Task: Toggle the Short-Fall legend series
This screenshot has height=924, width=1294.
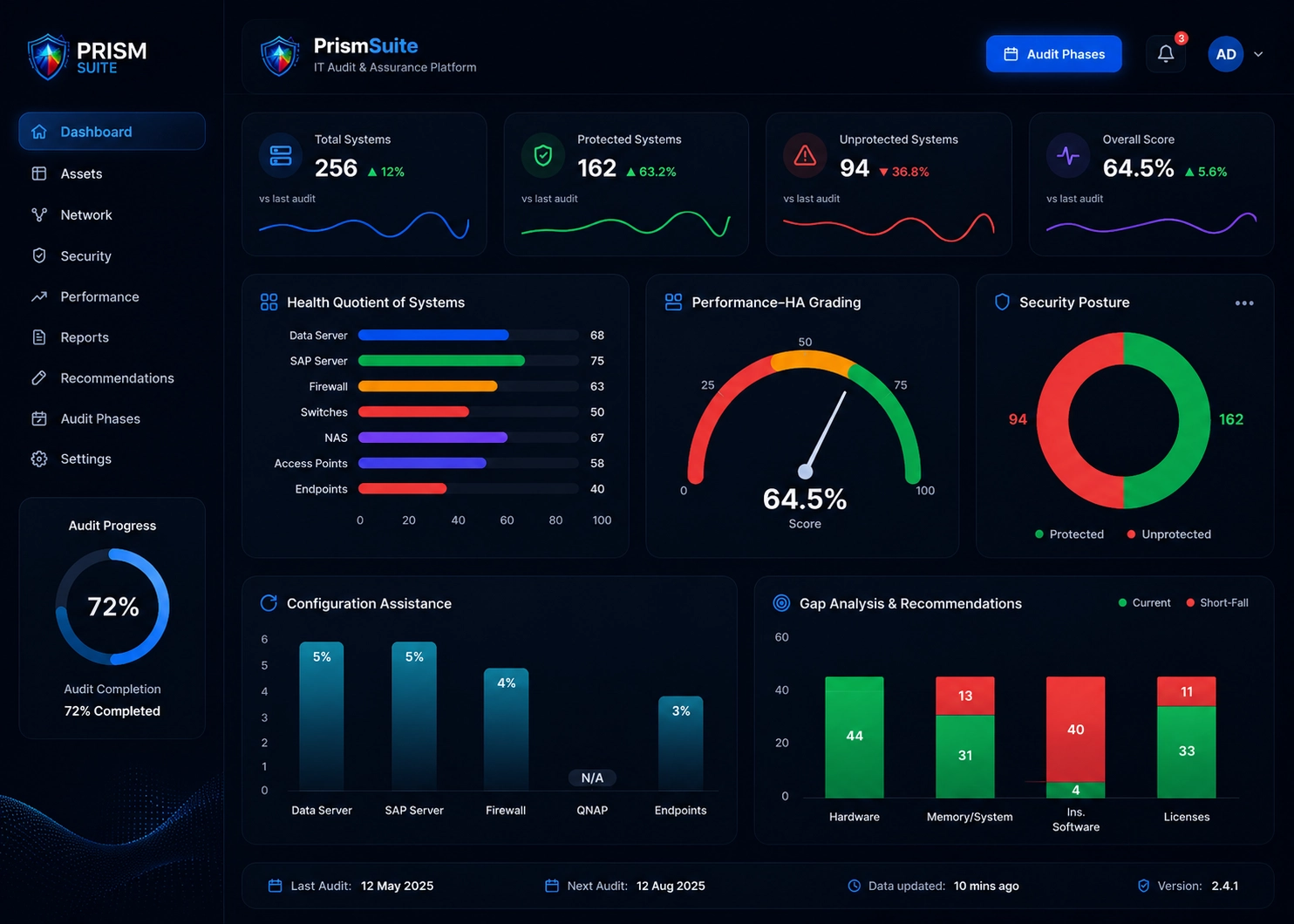Action: [x=1217, y=602]
